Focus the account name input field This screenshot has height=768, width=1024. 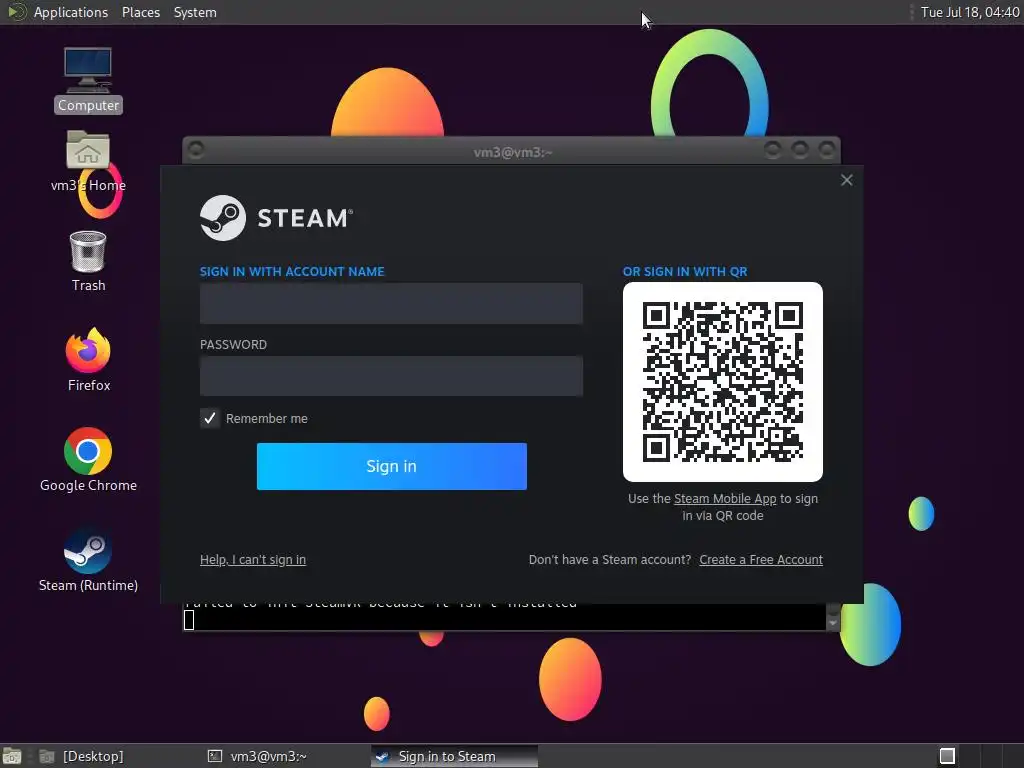point(391,304)
